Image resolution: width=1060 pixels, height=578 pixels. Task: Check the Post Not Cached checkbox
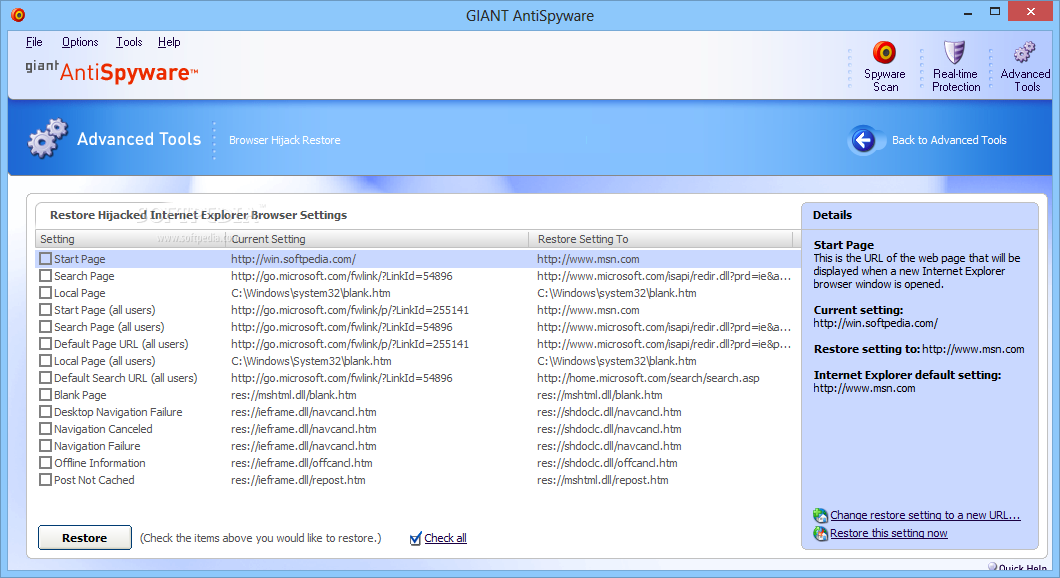point(45,480)
